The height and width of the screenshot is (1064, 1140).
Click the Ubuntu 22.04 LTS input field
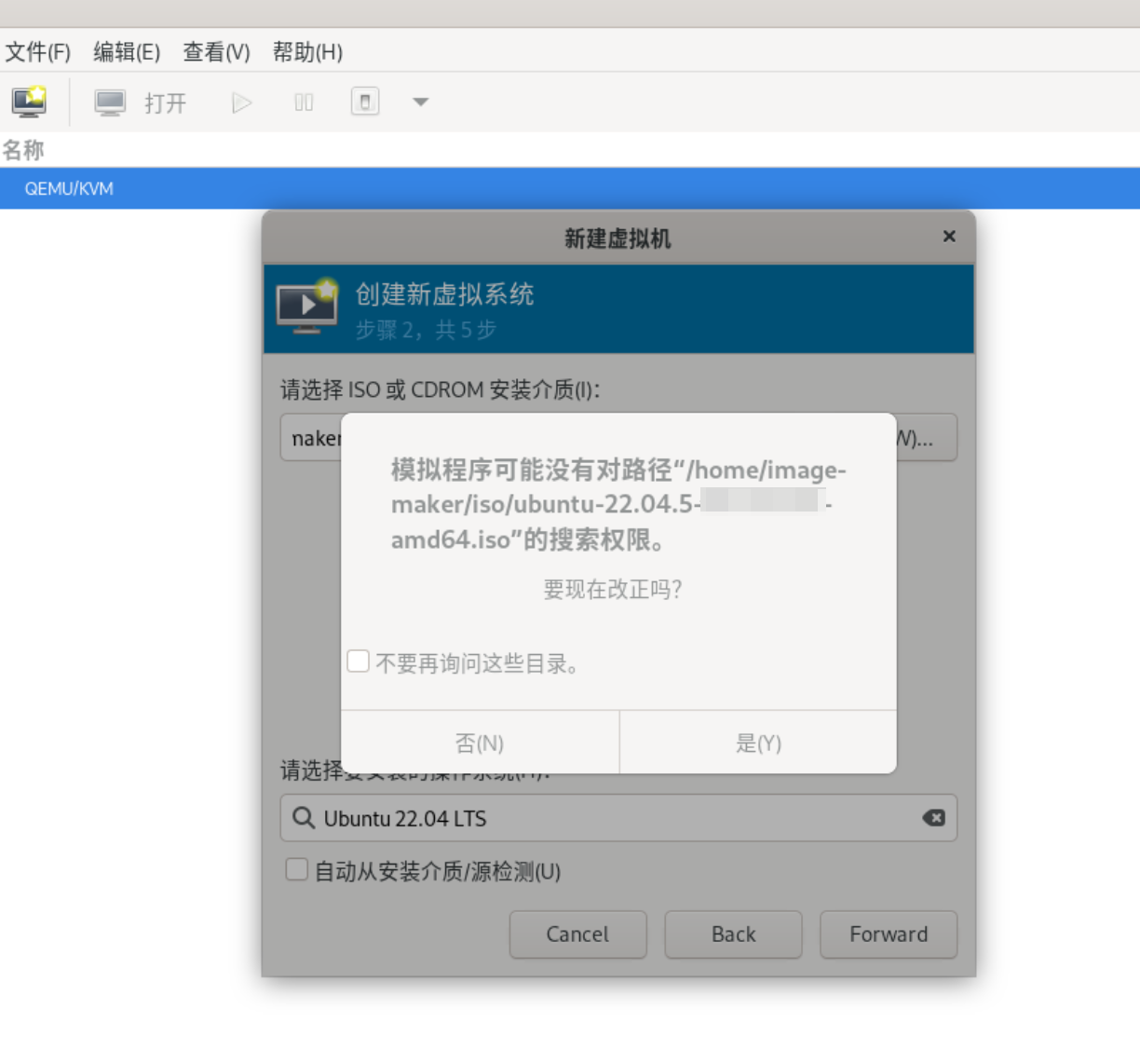click(615, 818)
